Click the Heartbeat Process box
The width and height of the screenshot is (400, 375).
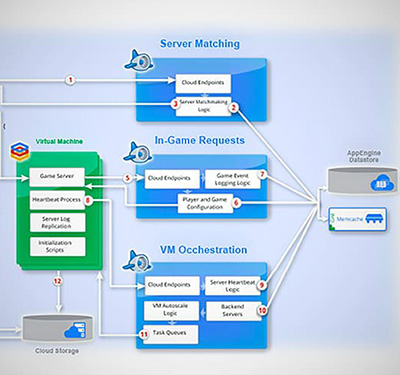coord(57,200)
